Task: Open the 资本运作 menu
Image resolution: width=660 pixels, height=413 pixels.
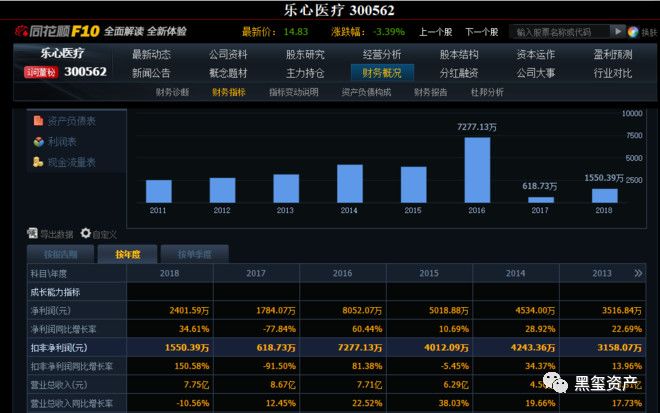Action: click(x=536, y=54)
